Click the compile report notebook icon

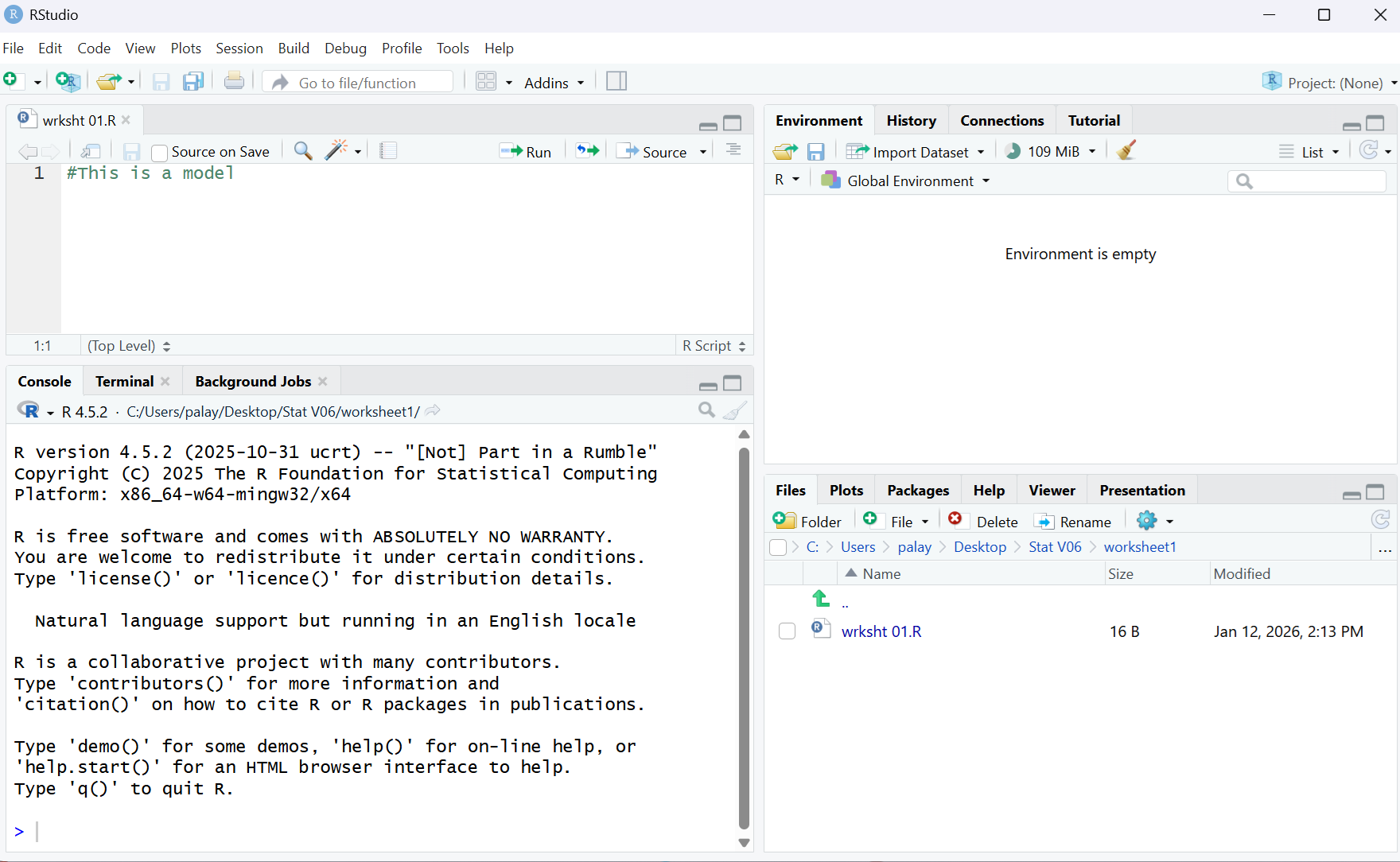(x=388, y=150)
